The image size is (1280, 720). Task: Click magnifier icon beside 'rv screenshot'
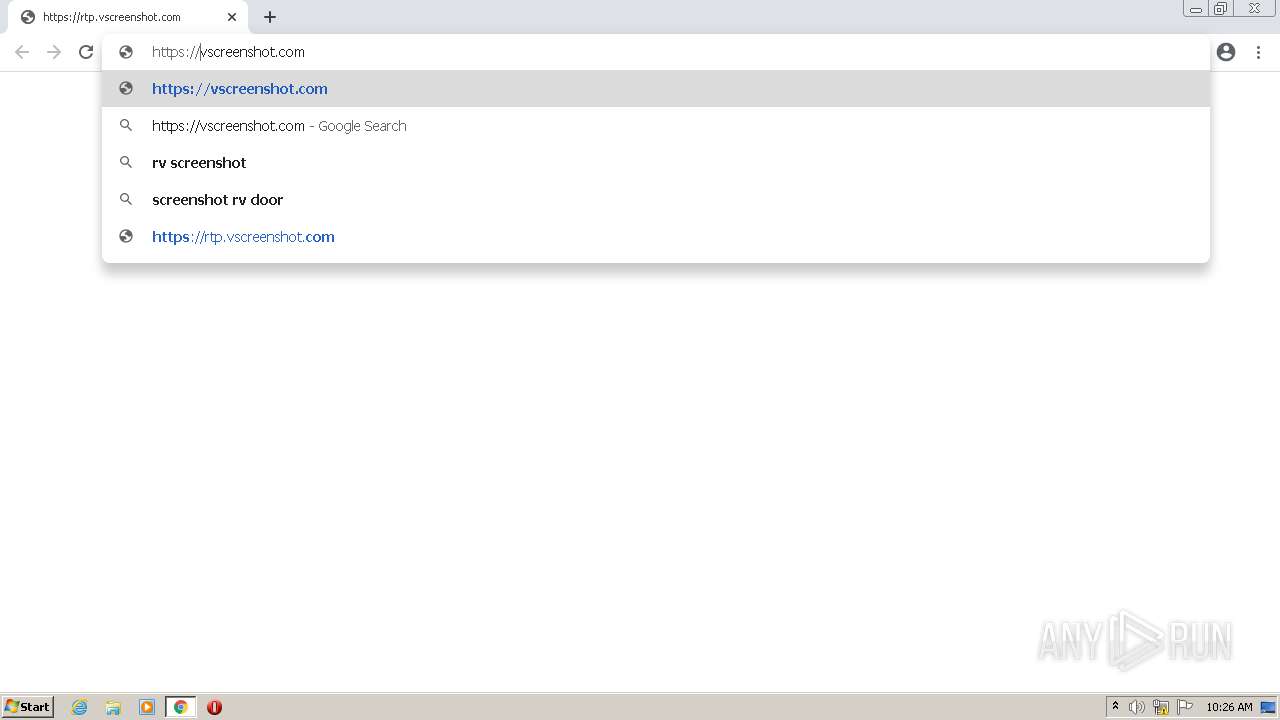126,162
